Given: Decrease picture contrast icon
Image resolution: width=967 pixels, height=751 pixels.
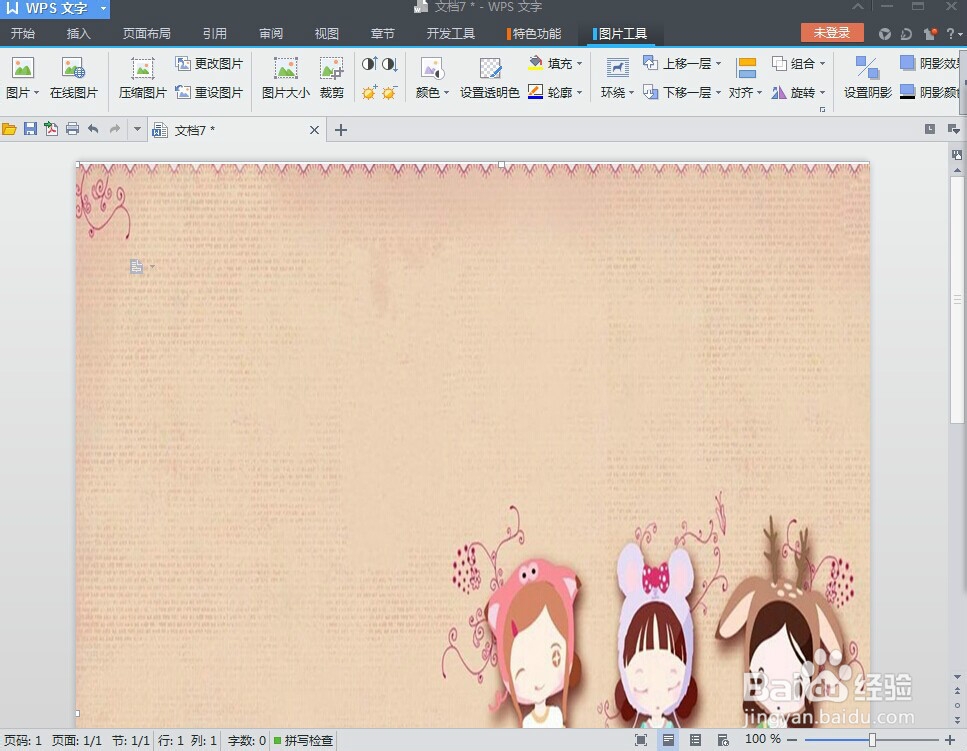Looking at the screenshot, I should click(389, 64).
